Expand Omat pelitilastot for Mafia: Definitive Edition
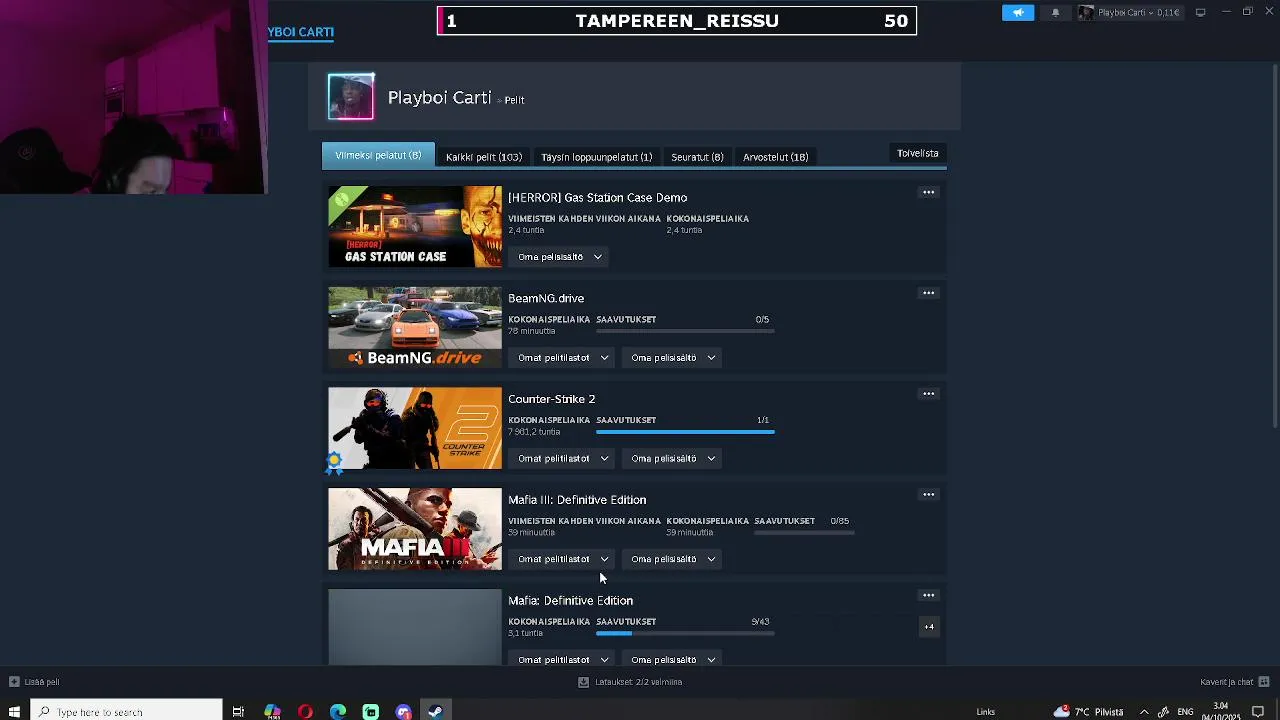 [563, 660]
